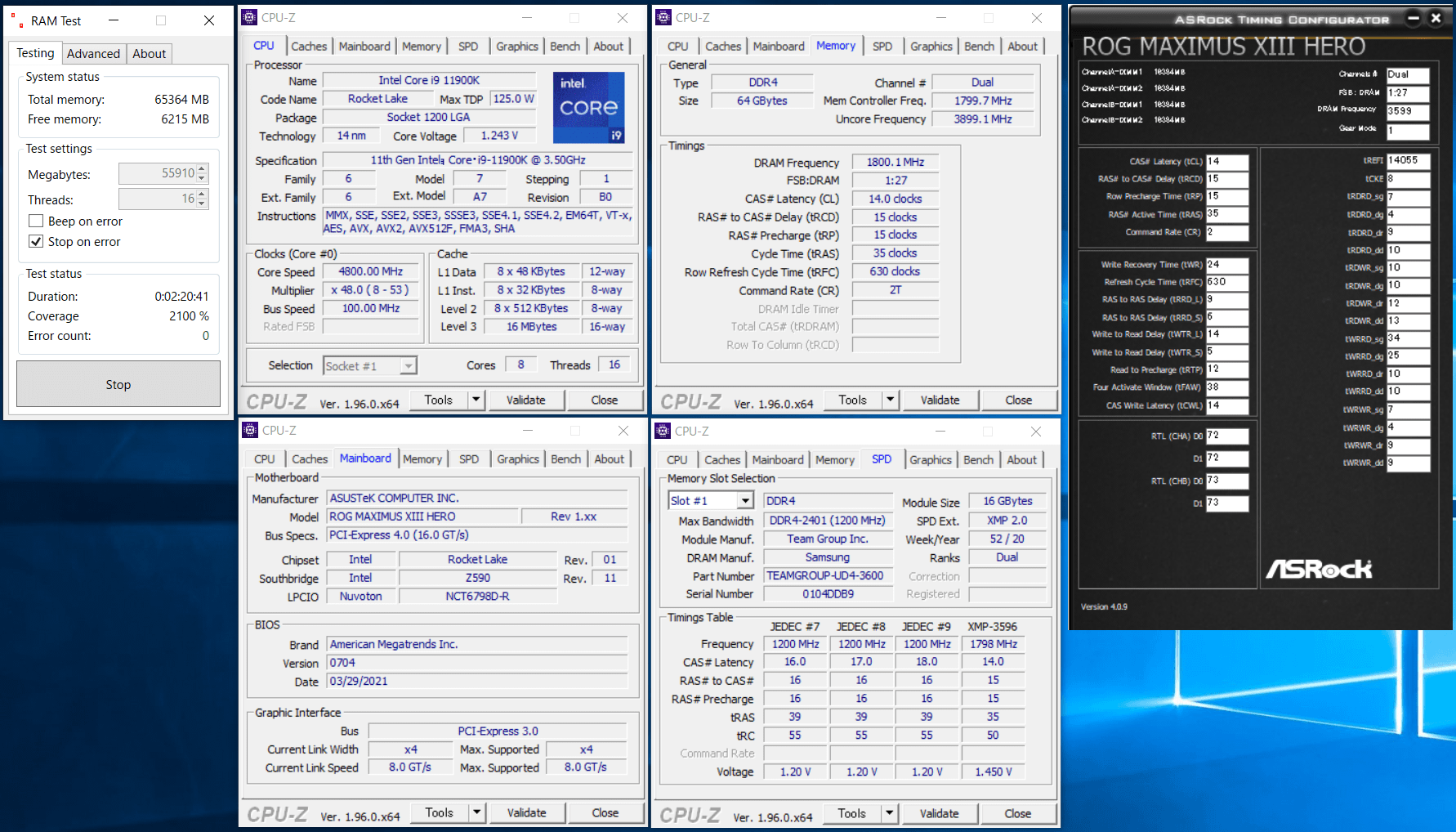Click the RTL (CHA) D0 field in ASRock

pos(1227,436)
